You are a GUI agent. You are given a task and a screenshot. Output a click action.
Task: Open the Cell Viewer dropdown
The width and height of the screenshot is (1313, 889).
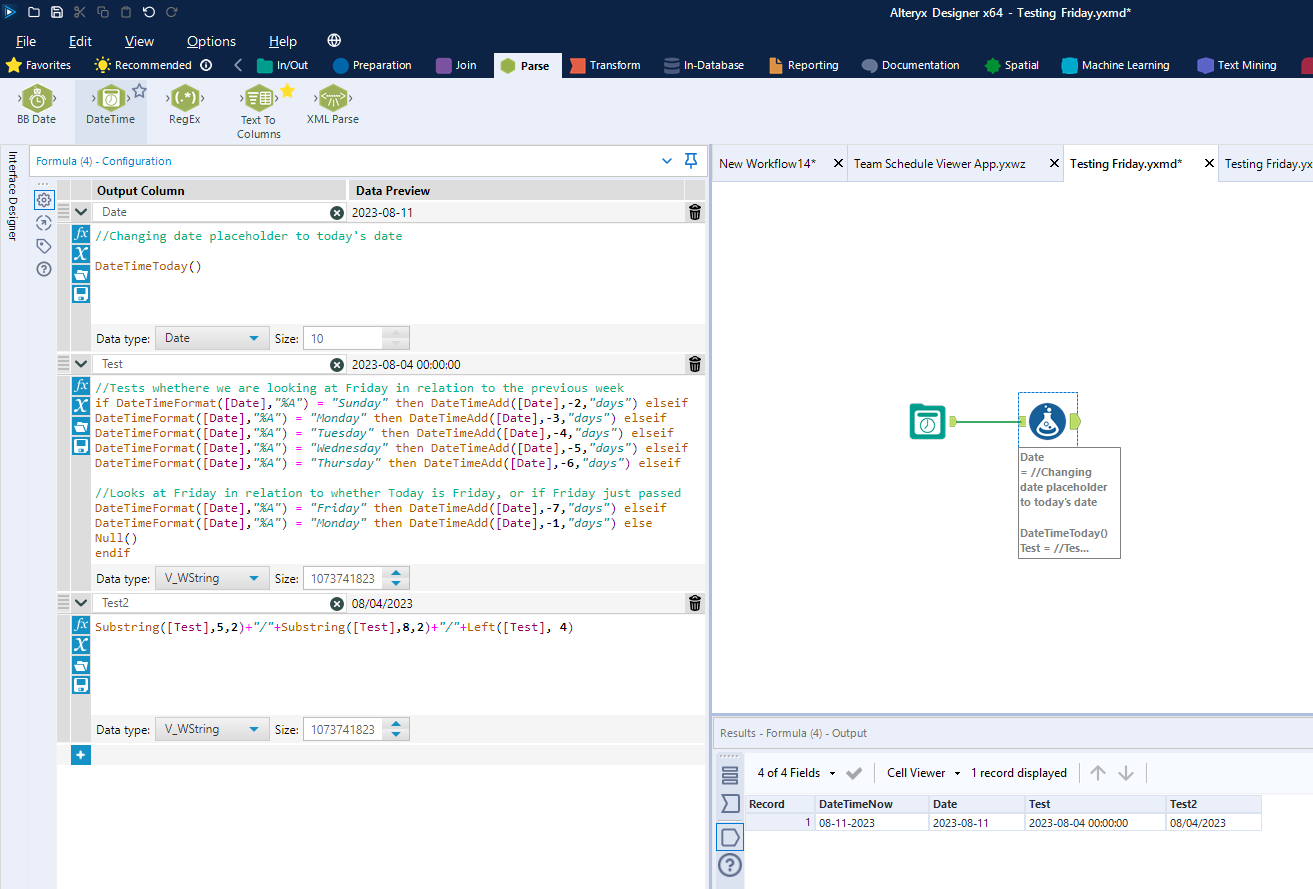click(923, 773)
